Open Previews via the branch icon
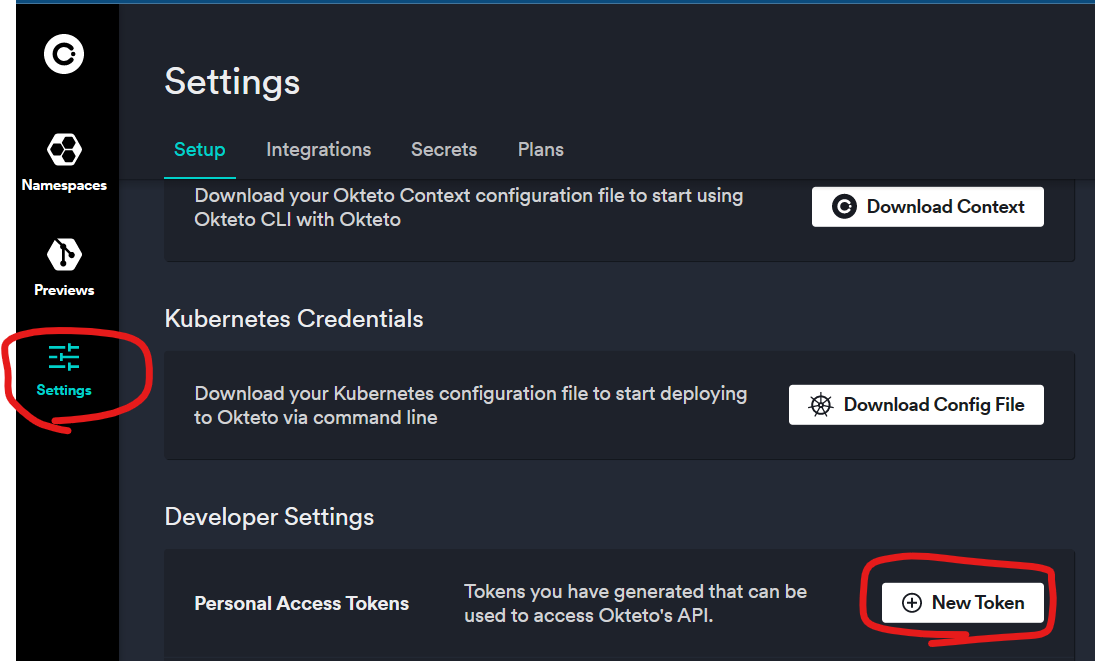 coord(64,255)
